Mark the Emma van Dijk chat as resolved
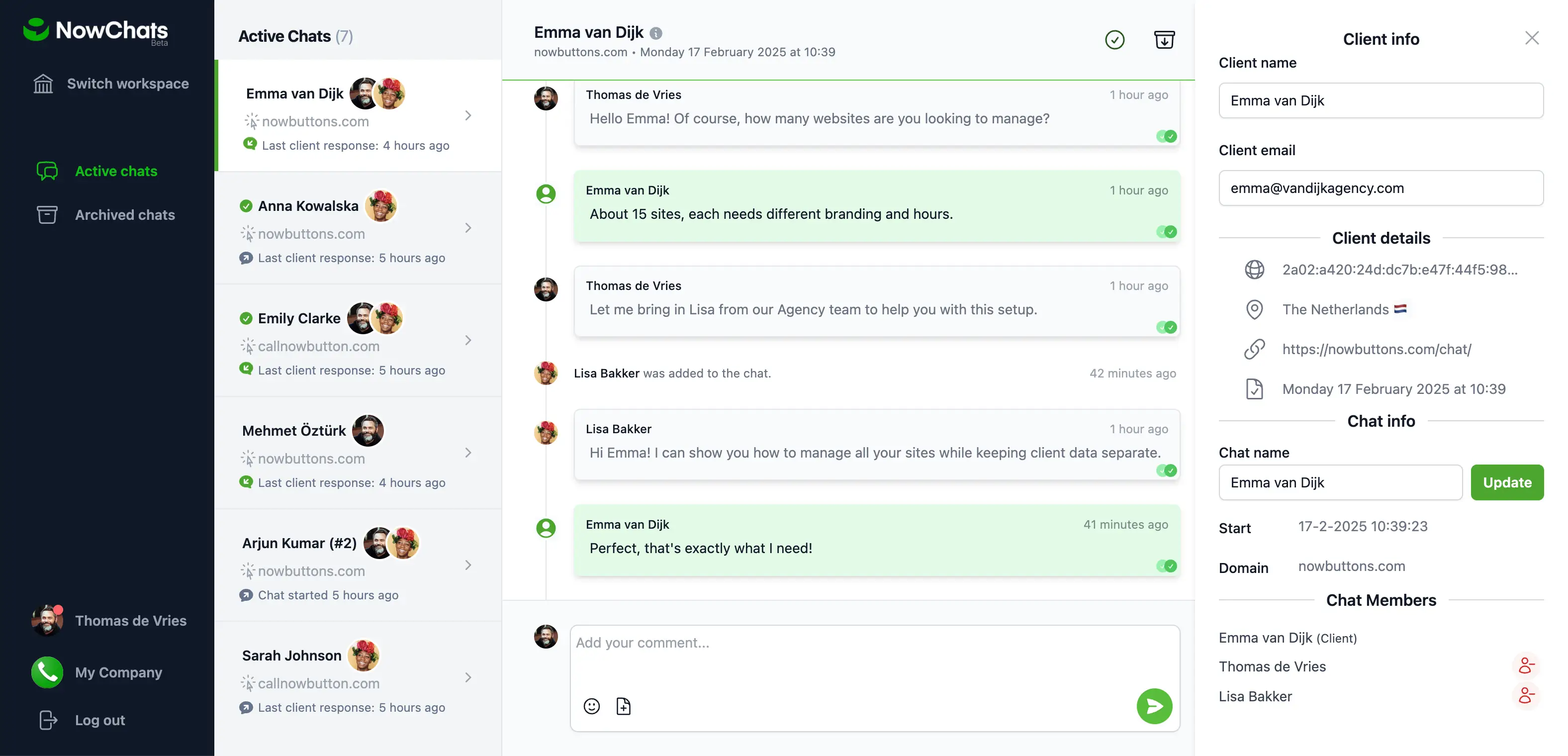Screen dimensions: 1568x756 [1114, 40]
